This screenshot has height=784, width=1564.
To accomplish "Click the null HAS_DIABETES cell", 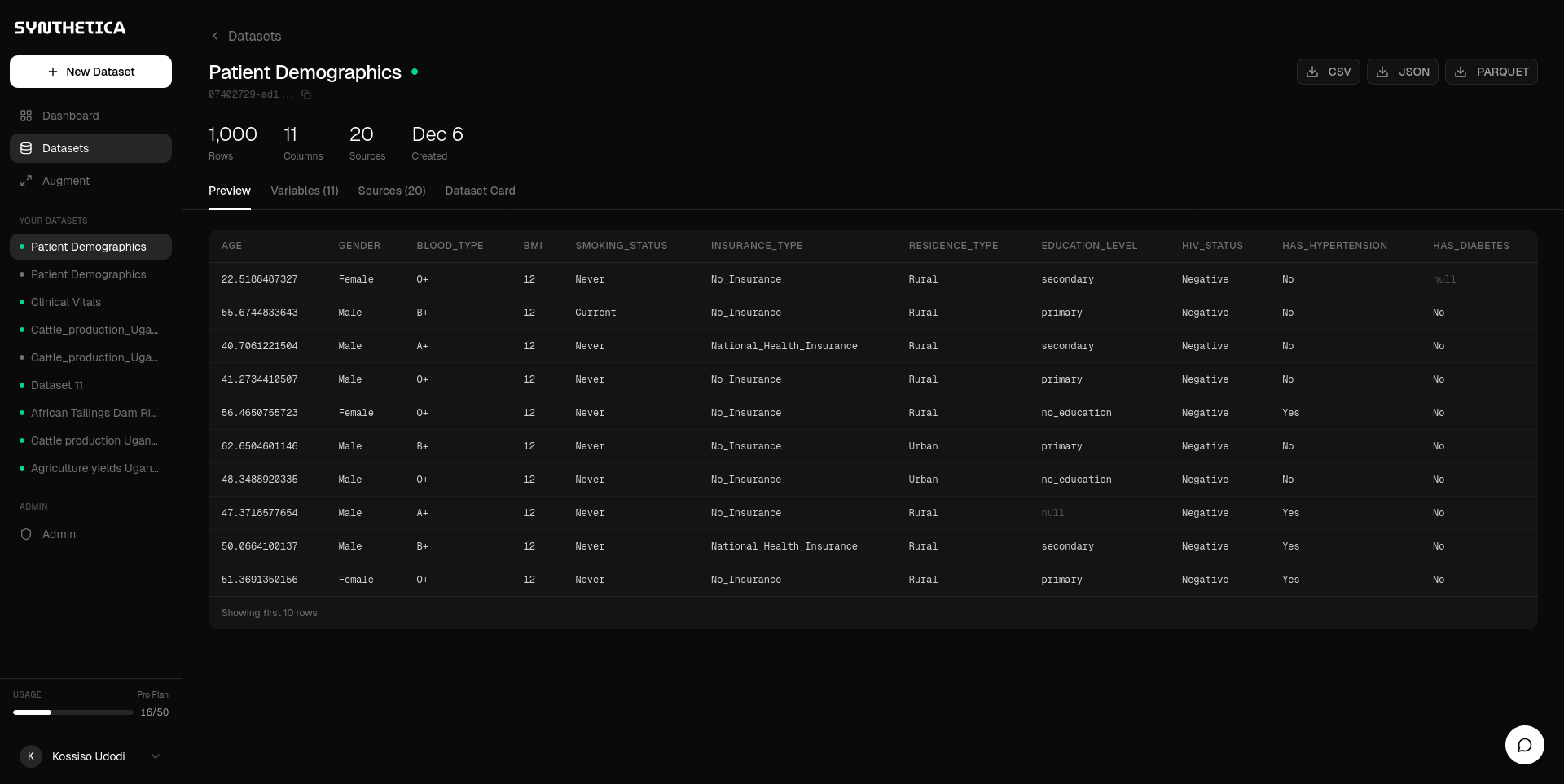I will [1444, 279].
